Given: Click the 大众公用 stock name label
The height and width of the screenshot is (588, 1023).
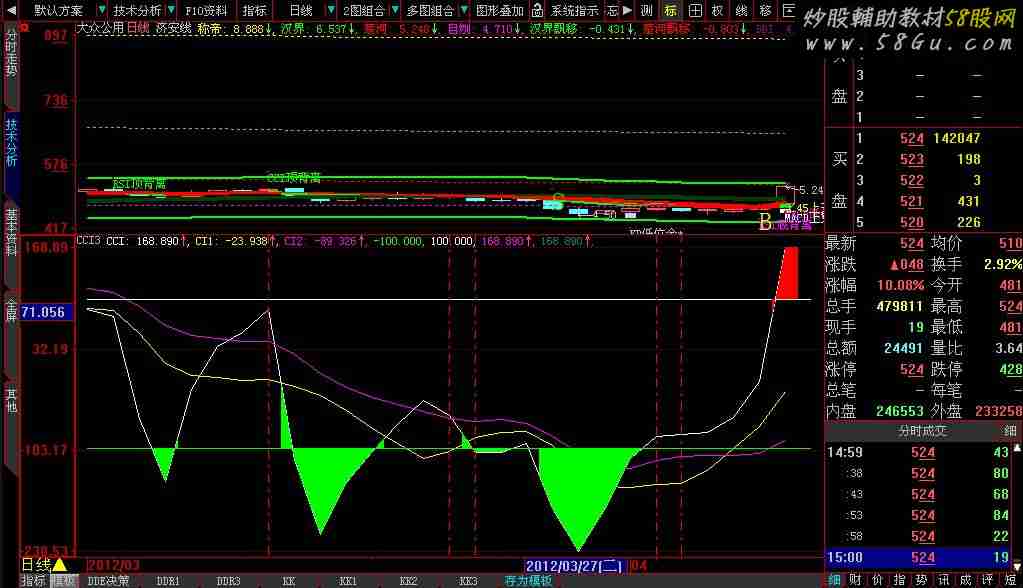Looking at the screenshot, I should tap(100, 29).
